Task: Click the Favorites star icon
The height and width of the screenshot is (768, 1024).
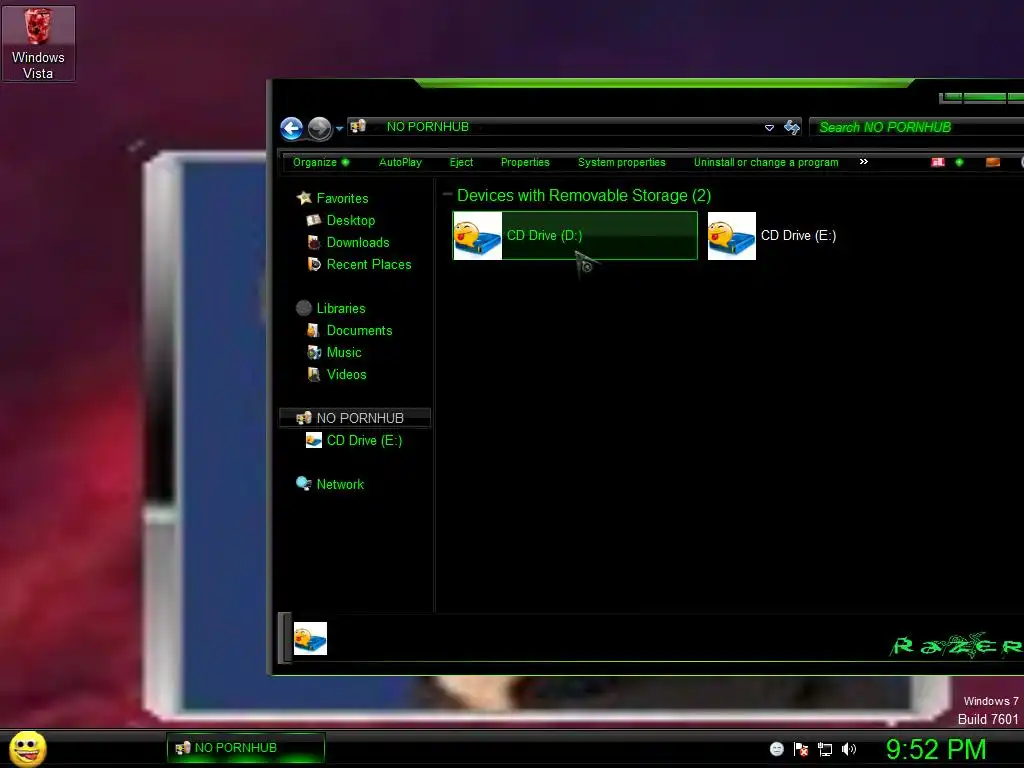Action: [304, 197]
